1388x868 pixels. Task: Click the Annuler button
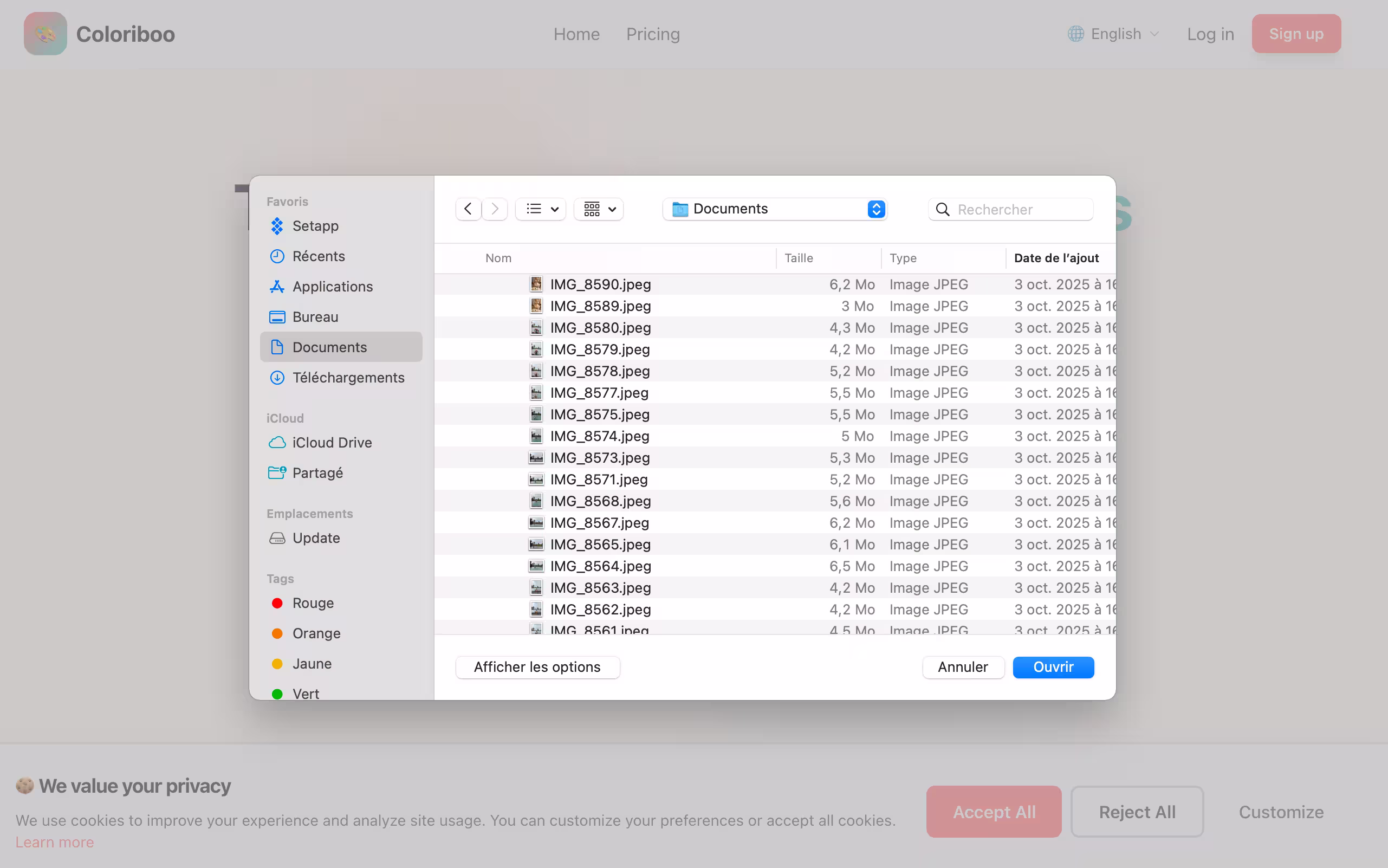(x=963, y=667)
